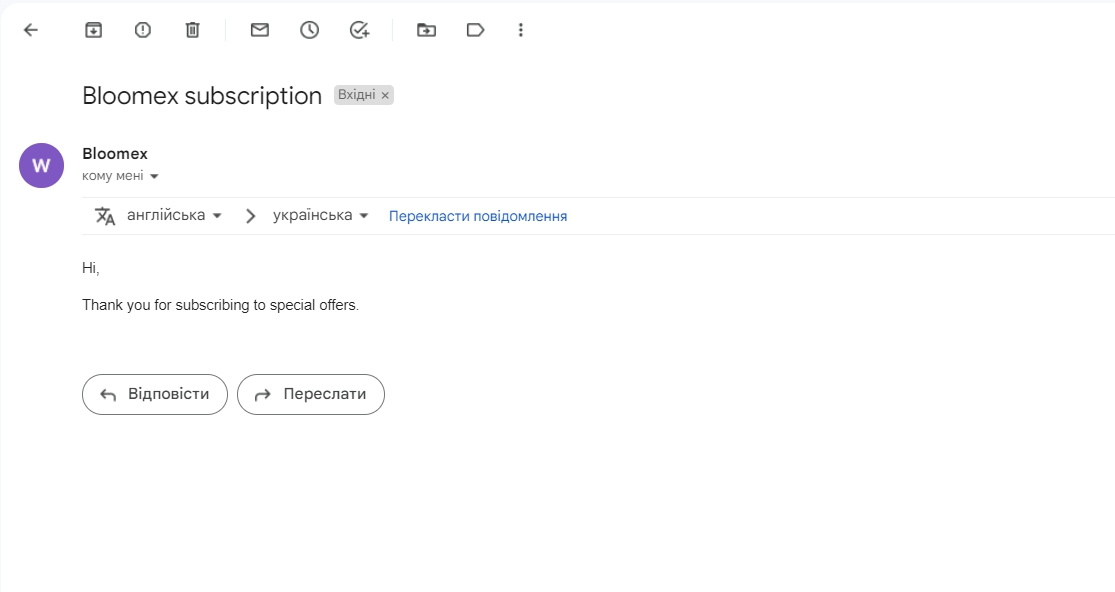
Task: Click the Bloomex sender name
Action: tap(115, 154)
